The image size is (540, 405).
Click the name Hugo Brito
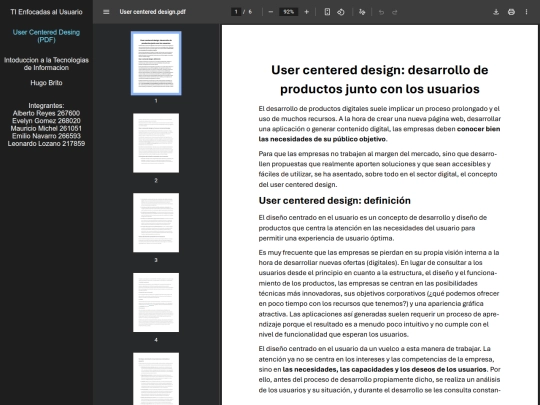pyautogui.click(x=46, y=83)
